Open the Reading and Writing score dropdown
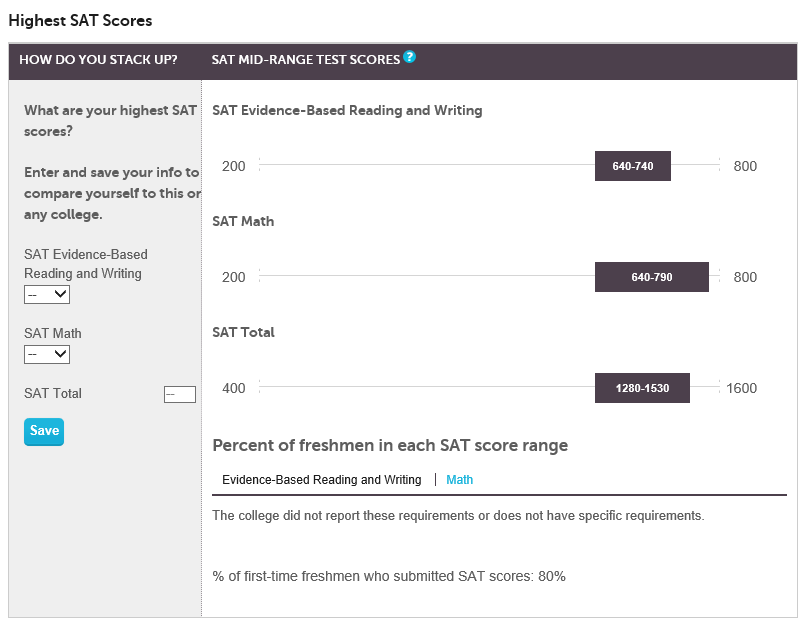 [x=47, y=295]
